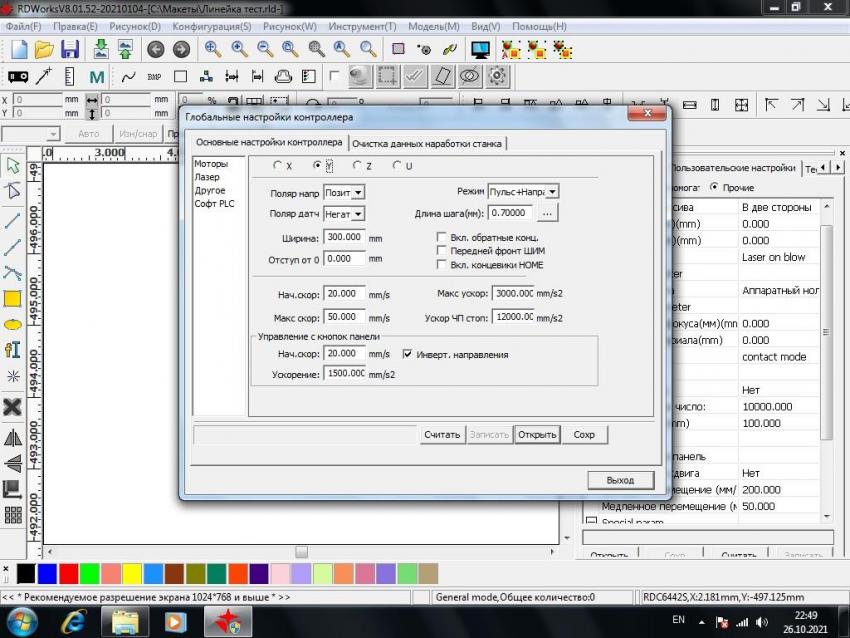
Task: Select the array grid tool in left toolbar
Action: click(13, 515)
